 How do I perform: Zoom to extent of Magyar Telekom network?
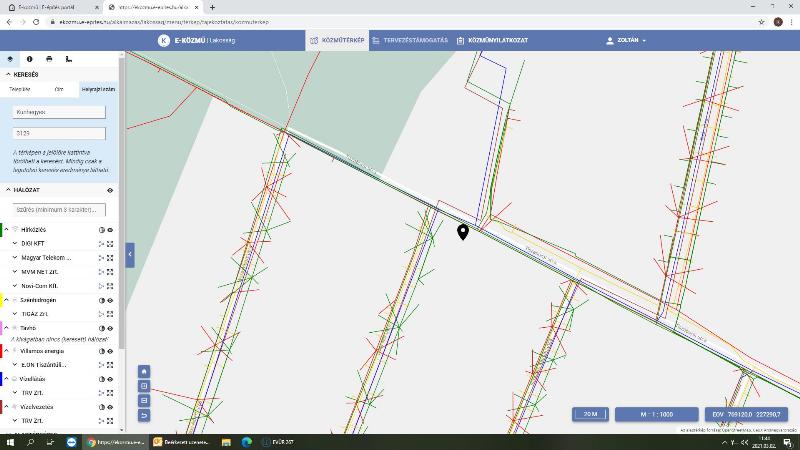(x=110, y=258)
